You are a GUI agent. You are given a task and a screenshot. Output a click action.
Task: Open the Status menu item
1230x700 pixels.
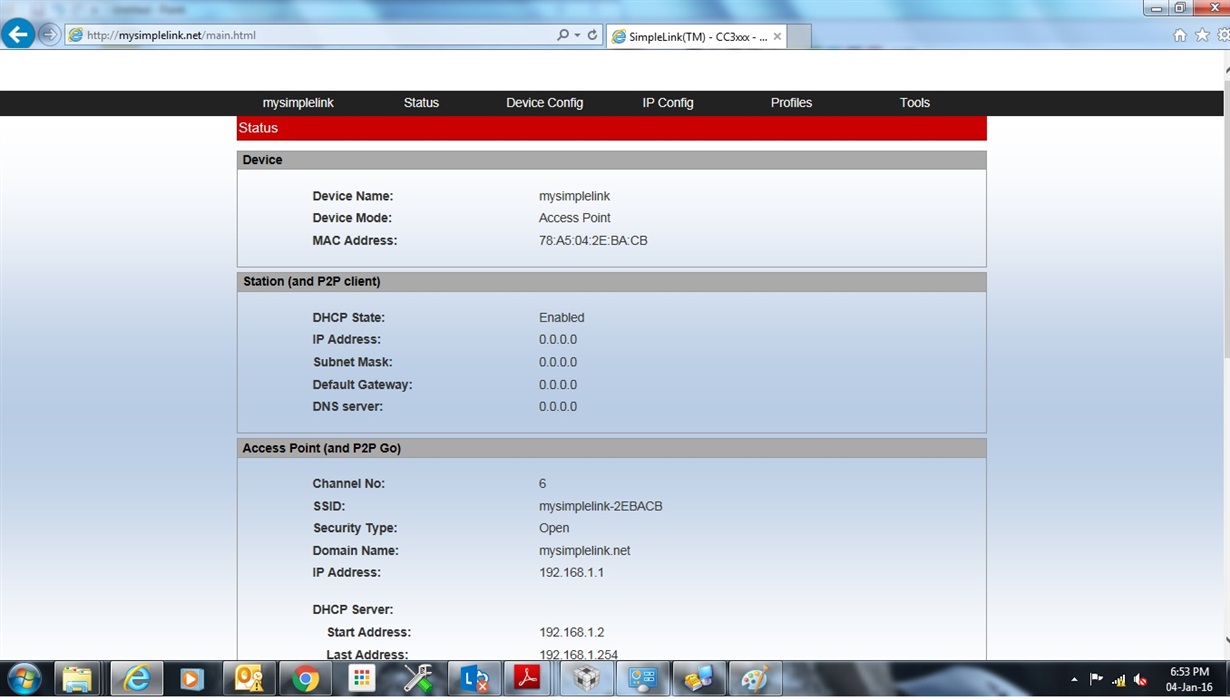coord(421,102)
